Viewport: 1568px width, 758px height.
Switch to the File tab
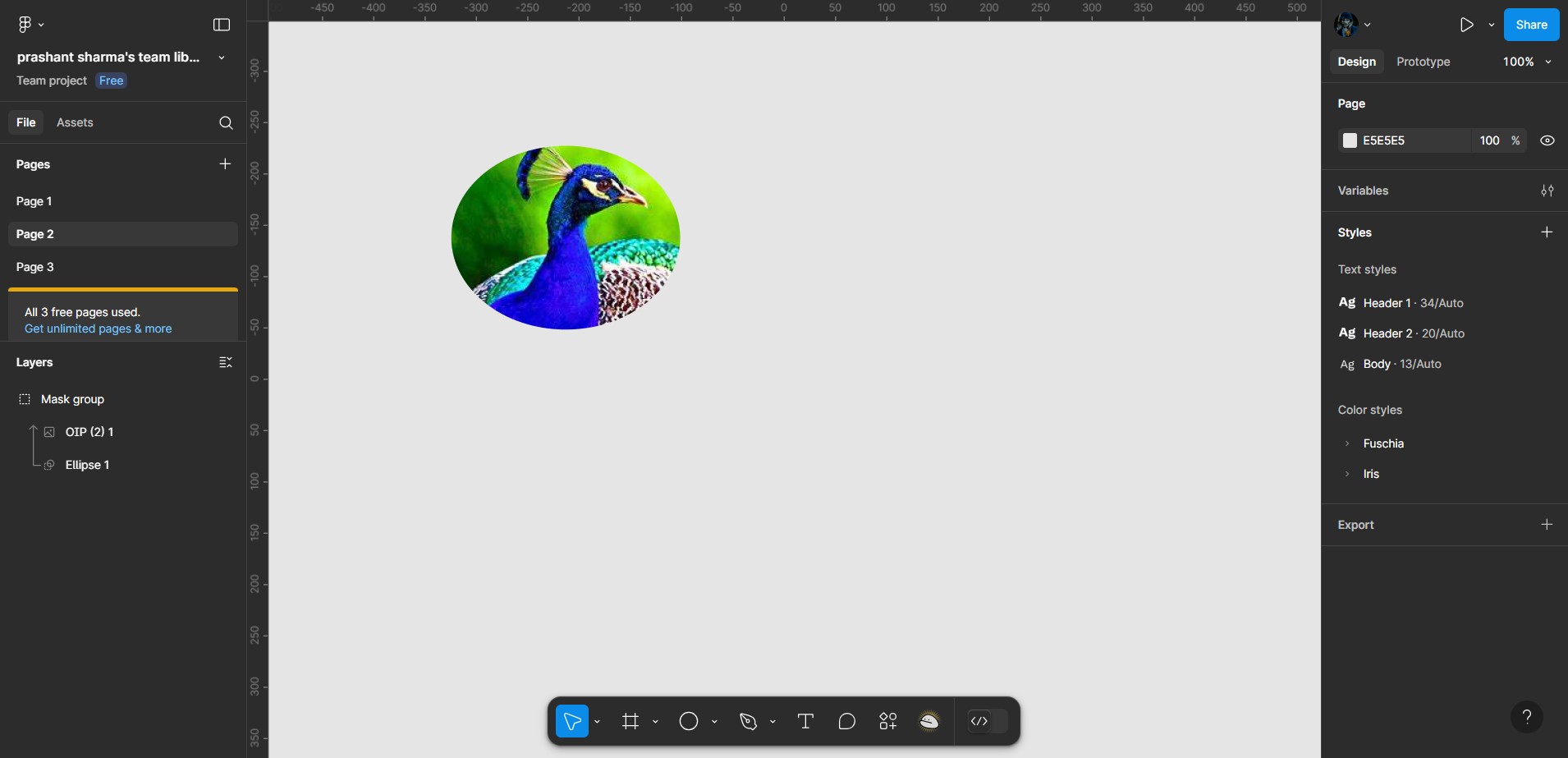coord(26,122)
